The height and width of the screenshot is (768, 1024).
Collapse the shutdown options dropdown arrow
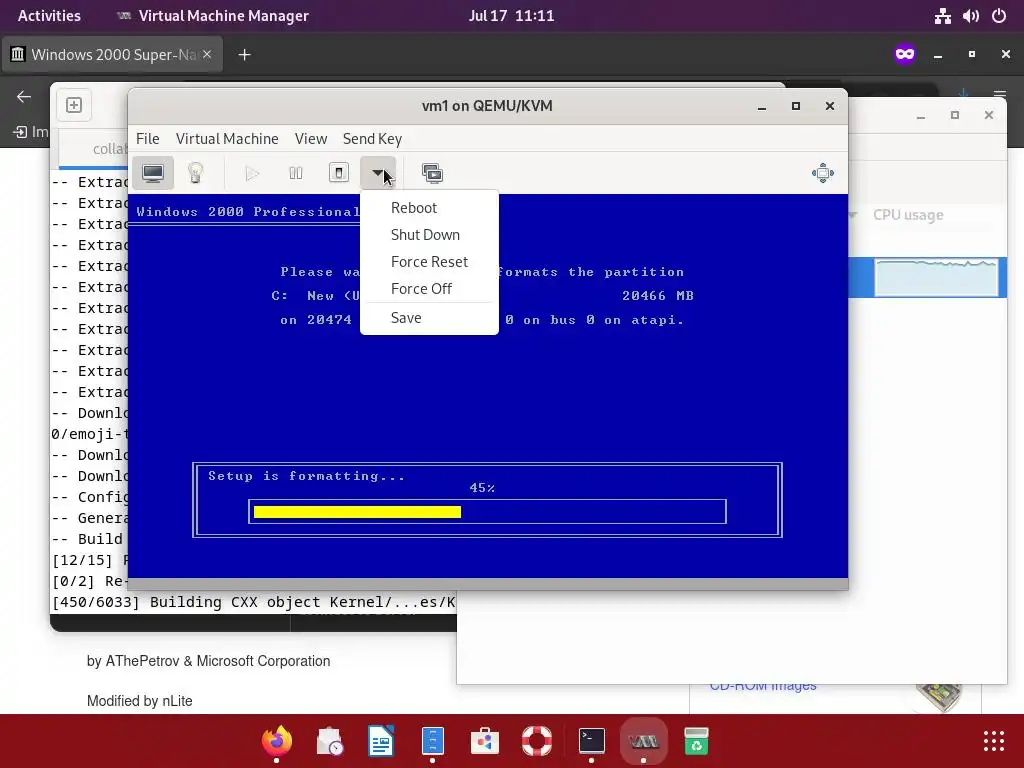378,173
